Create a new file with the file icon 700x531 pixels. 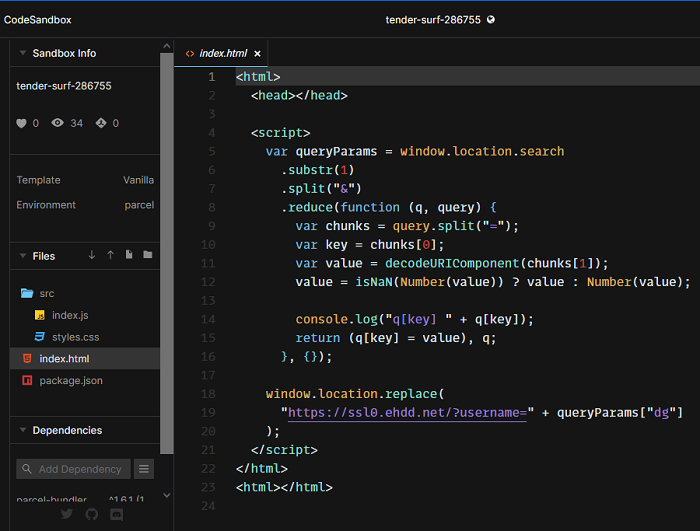(129, 255)
